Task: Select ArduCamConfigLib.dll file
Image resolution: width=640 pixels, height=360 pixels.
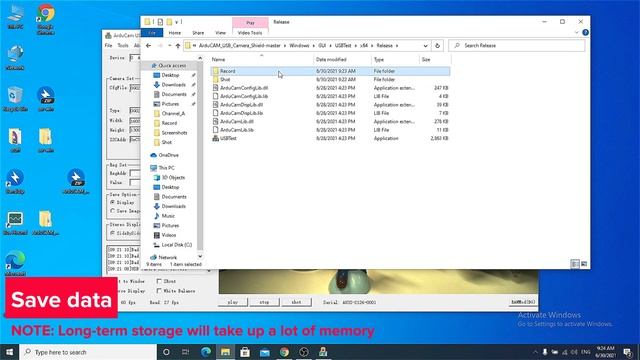Action: tap(244, 88)
